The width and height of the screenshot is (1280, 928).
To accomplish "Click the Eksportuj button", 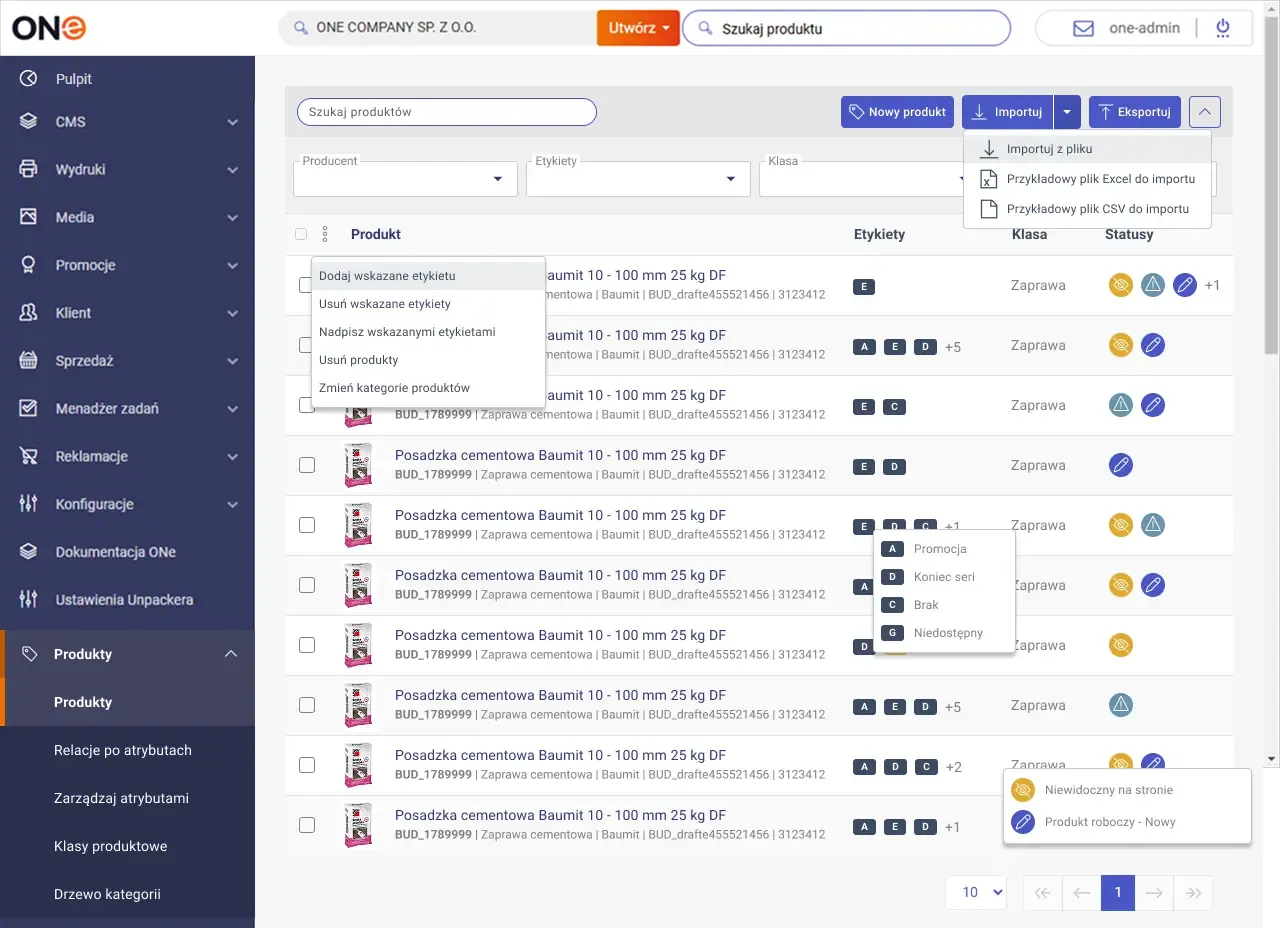I will pos(1135,112).
